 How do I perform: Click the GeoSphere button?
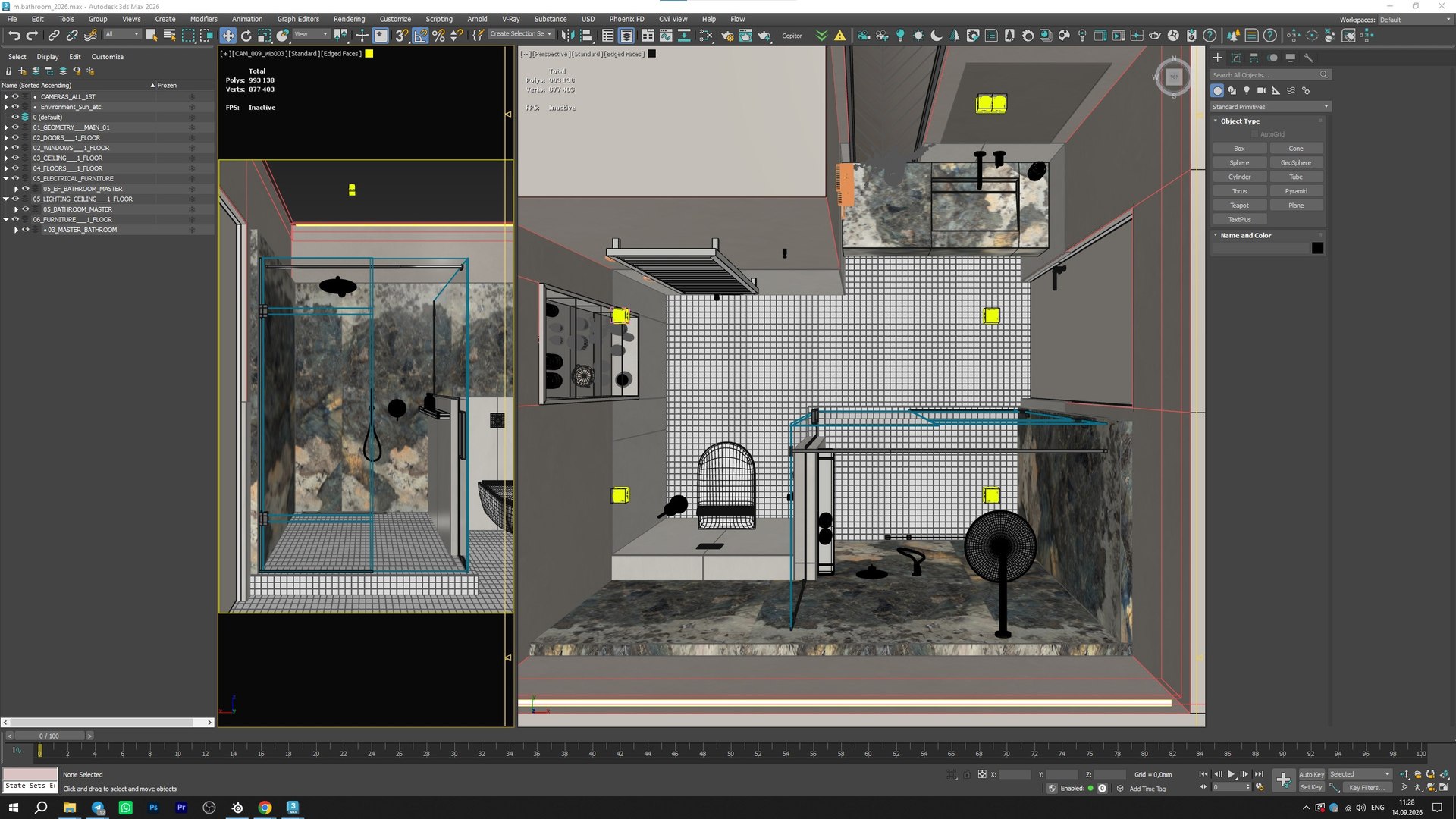pyautogui.click(x=1295, y=163)
